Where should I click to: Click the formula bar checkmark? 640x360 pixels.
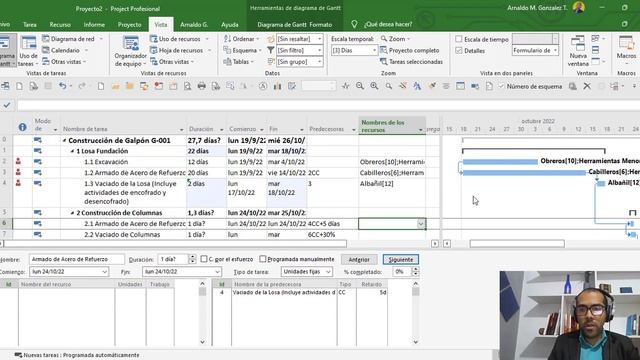tap(7, 105)
